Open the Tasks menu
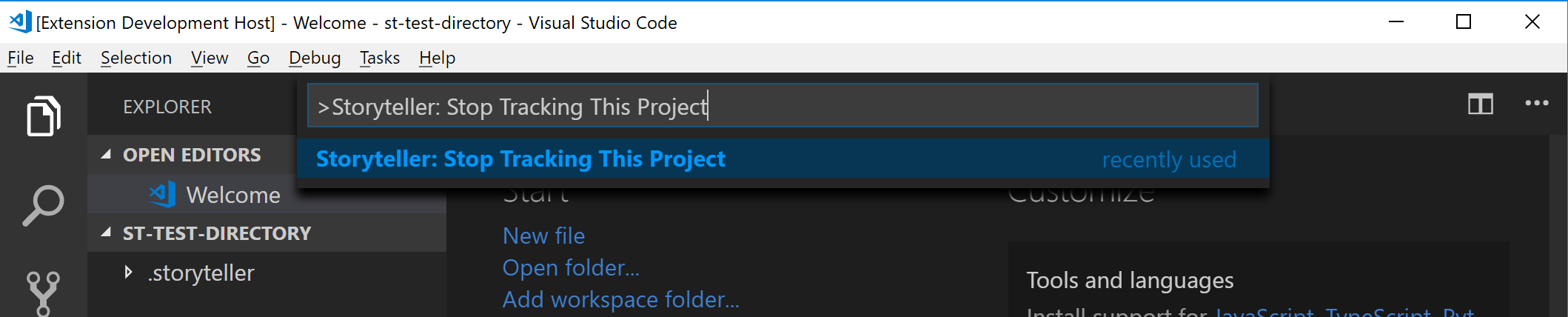Image resolution: width=1568 pixels, height=317 pixels. click(380, 58)
